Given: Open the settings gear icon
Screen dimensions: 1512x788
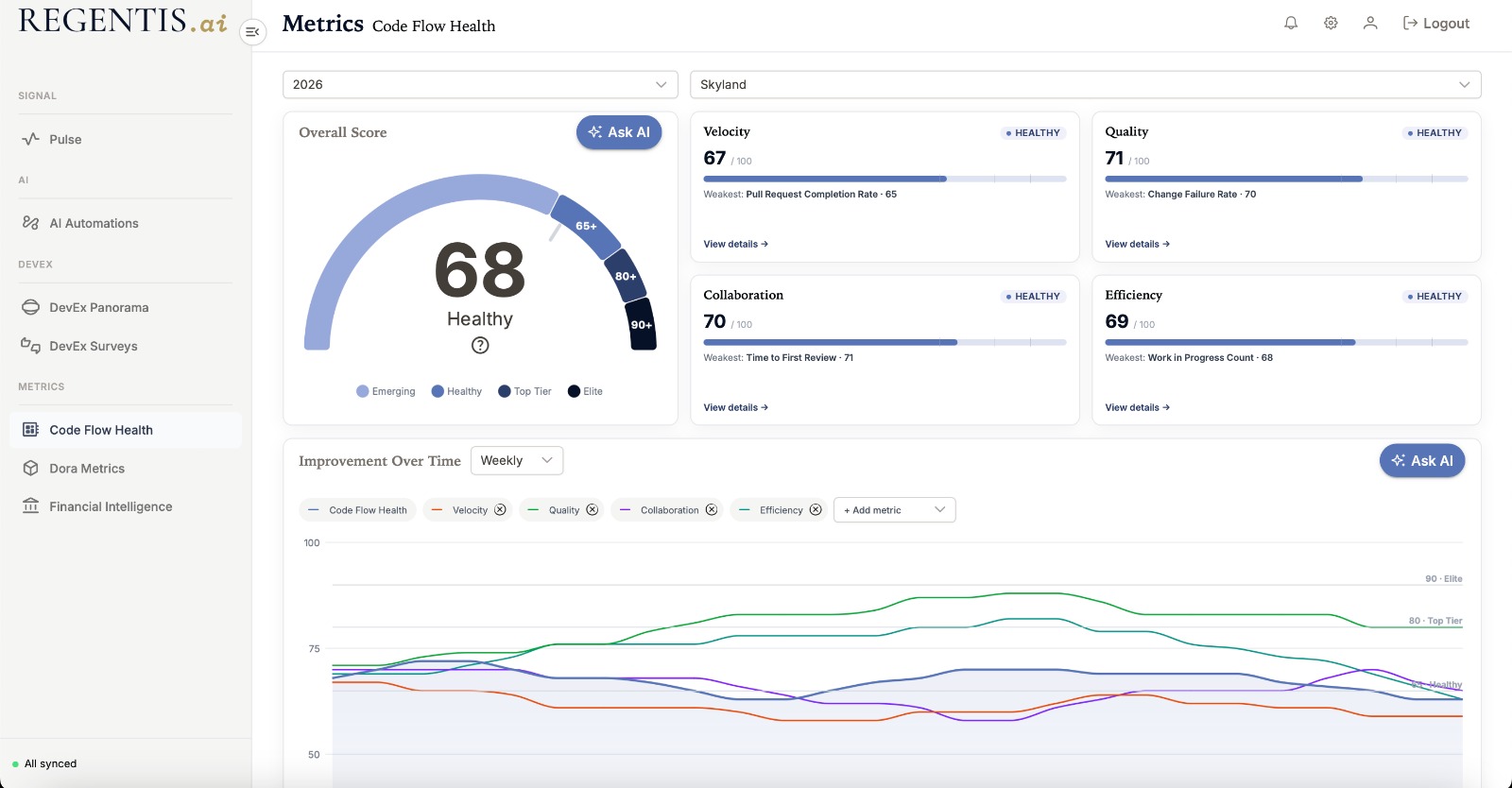Looking at the screenshot, I should (x=1331, y=23).
